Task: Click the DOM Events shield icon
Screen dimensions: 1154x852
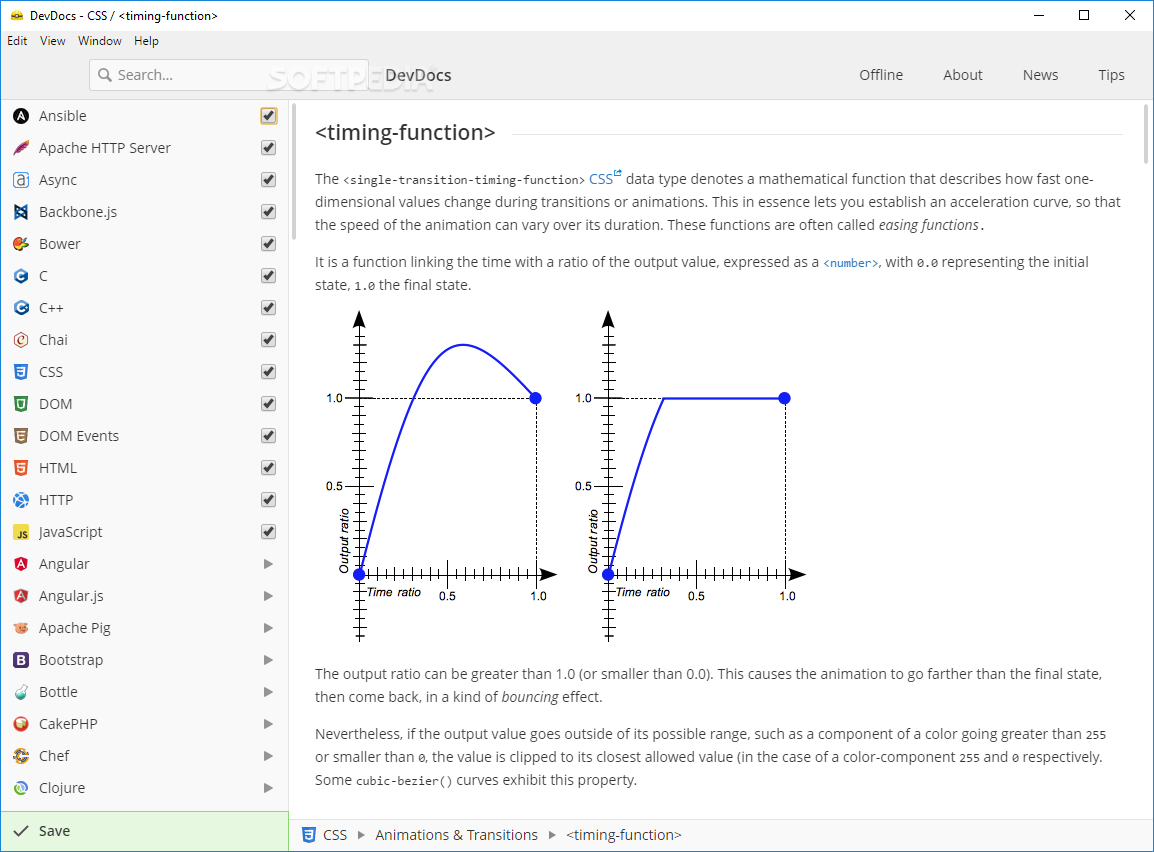Action: click(x=21, y=436)
